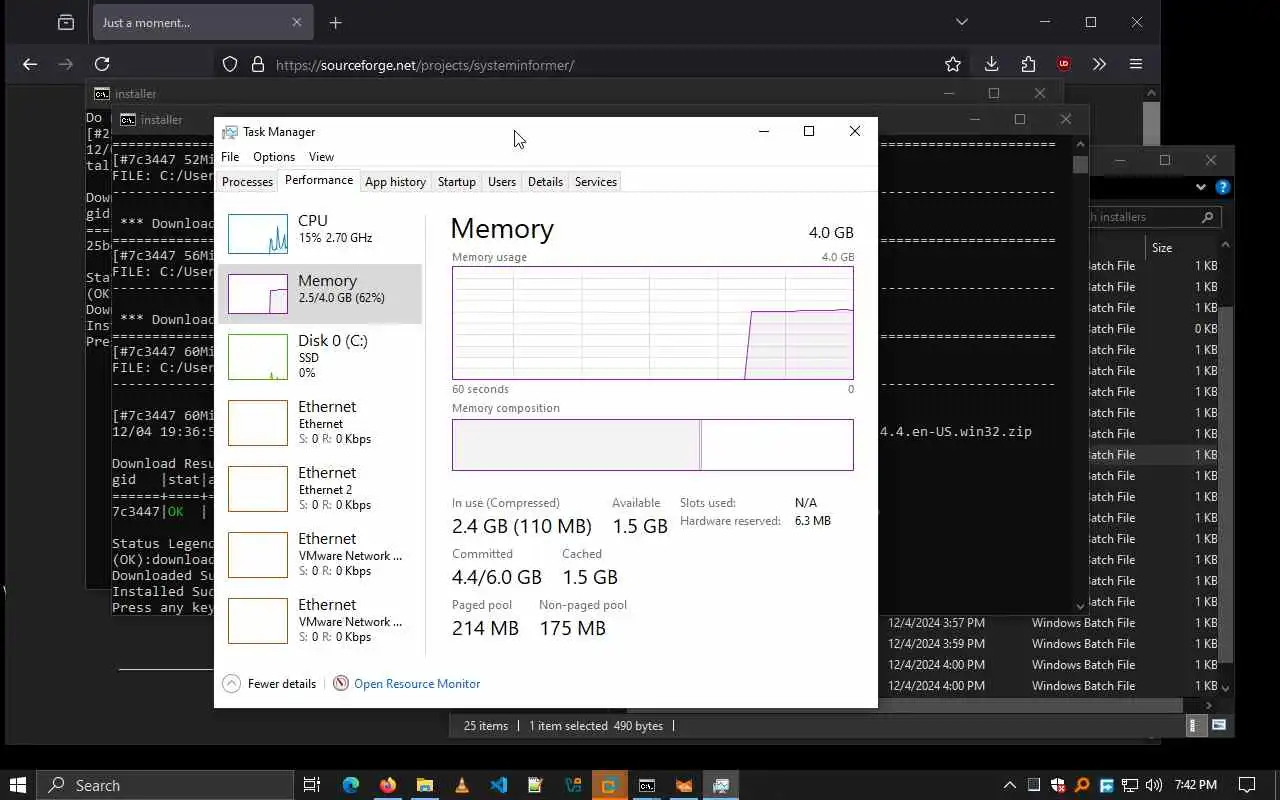Select the CPU performance graph item

pyautogui.click(x=320, y=232)
